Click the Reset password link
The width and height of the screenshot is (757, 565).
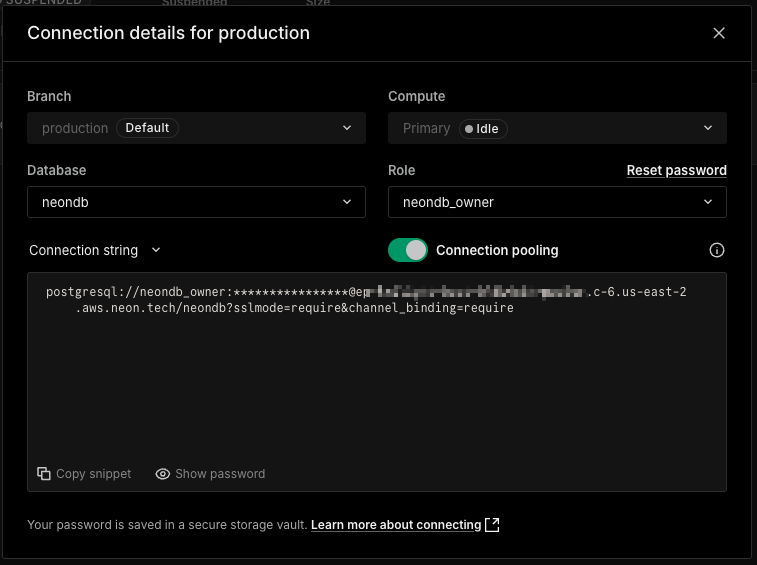(676, 170)
